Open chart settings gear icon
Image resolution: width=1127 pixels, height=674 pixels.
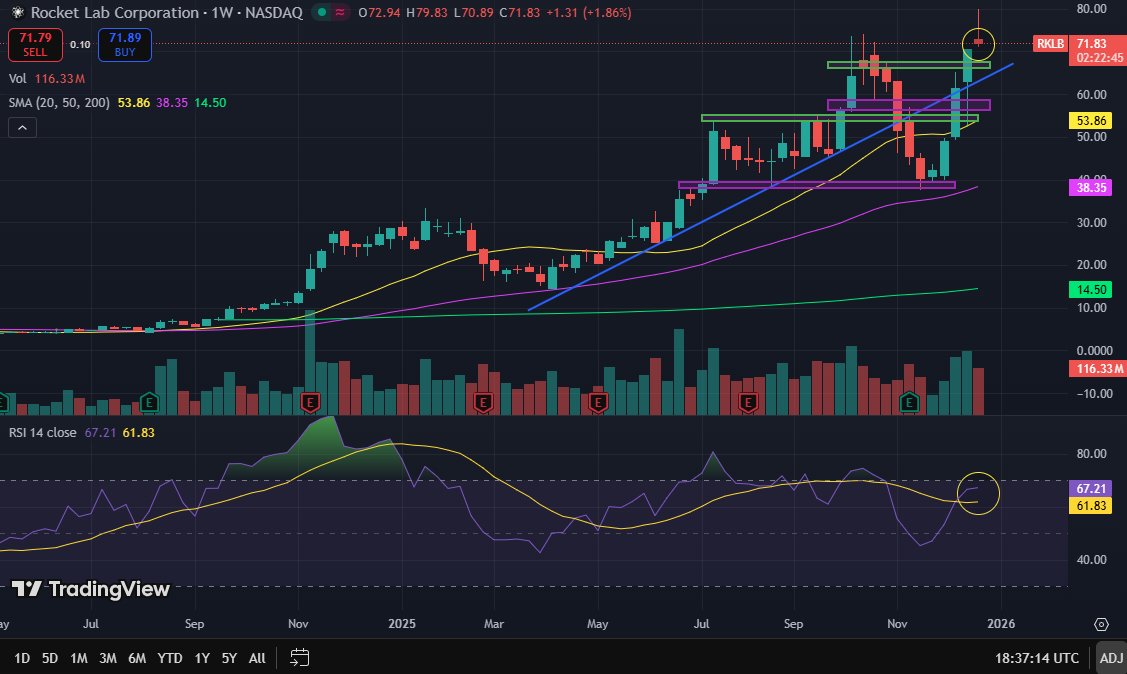pos(1100,624)
